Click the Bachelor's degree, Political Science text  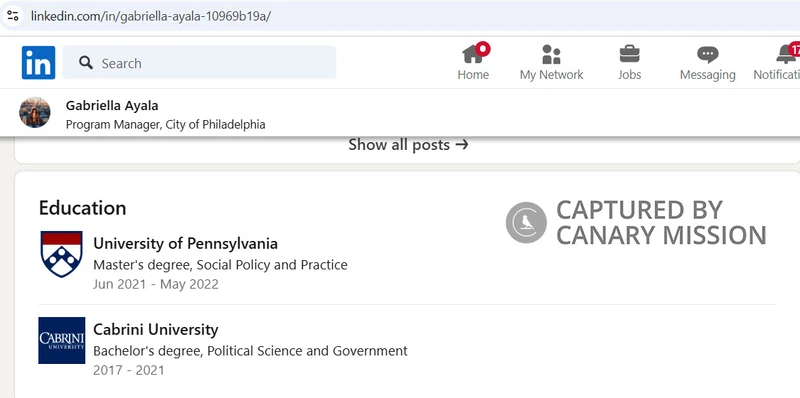pos(250,351)
